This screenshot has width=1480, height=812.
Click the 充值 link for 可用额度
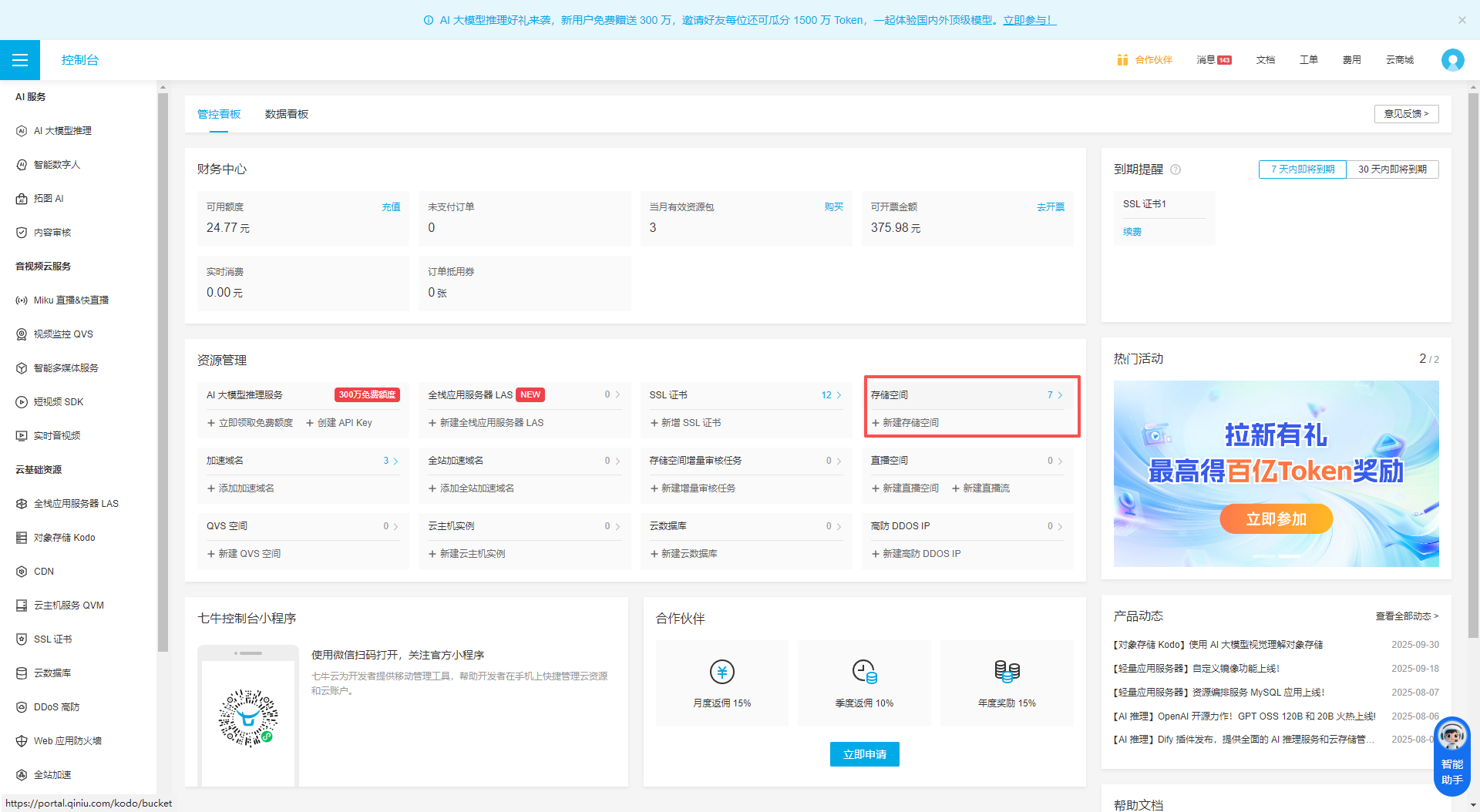(391, 207)
